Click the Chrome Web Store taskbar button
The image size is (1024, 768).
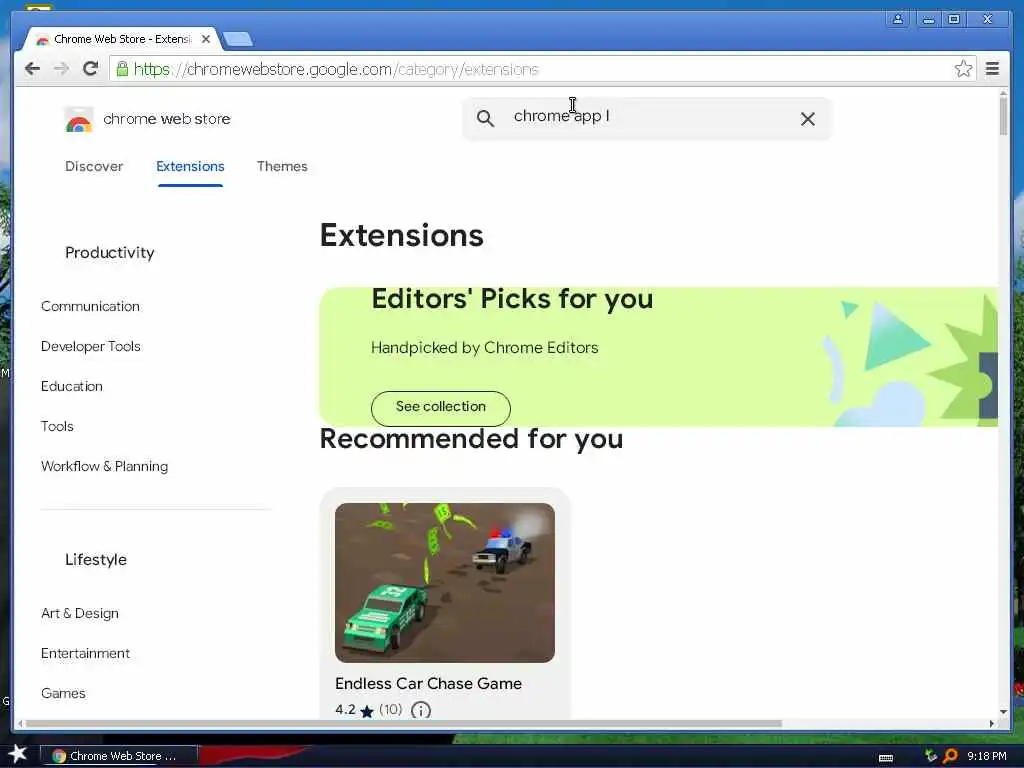[119, 756]
